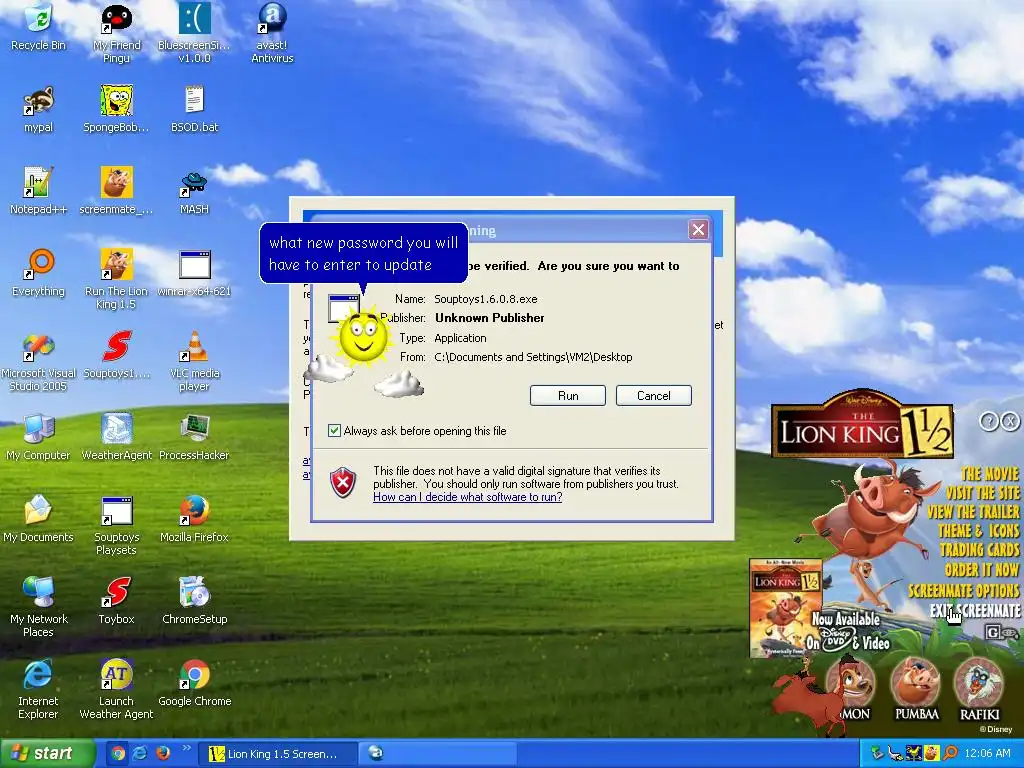This screenshot has width=1024, height=768.
Task: Click the Pumbaa screenmate tray icon
Action: coord(931,753)
